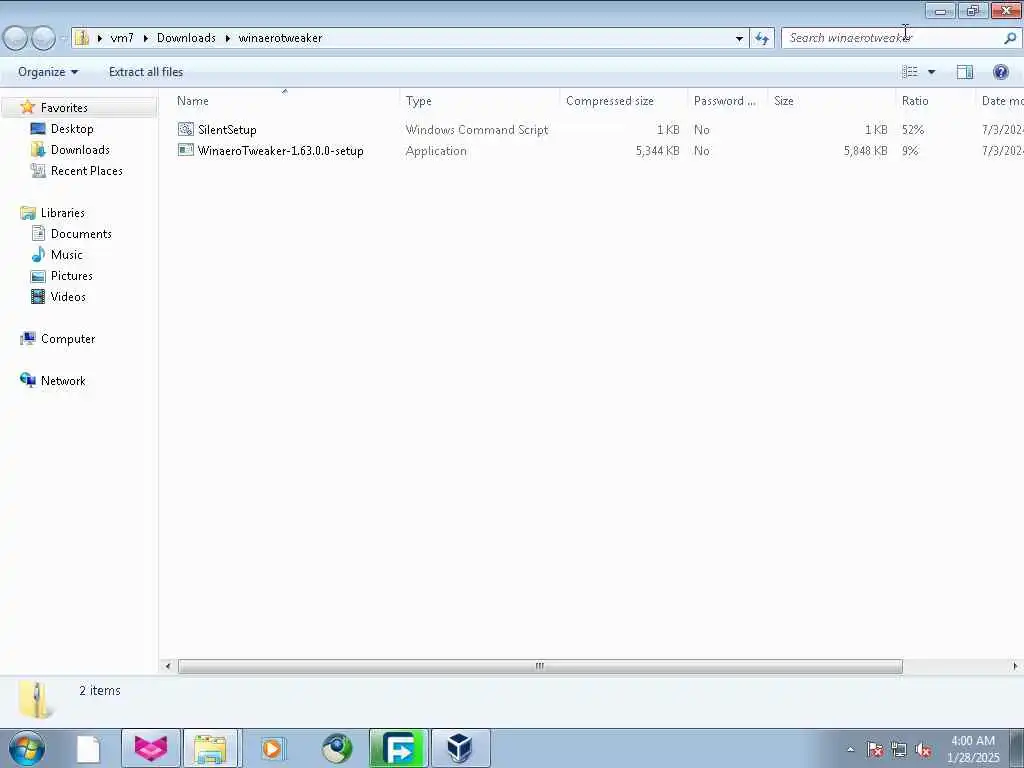Expand the address bar history dropdown
This screenshot has width=1024, height=768.
[739, 38]
